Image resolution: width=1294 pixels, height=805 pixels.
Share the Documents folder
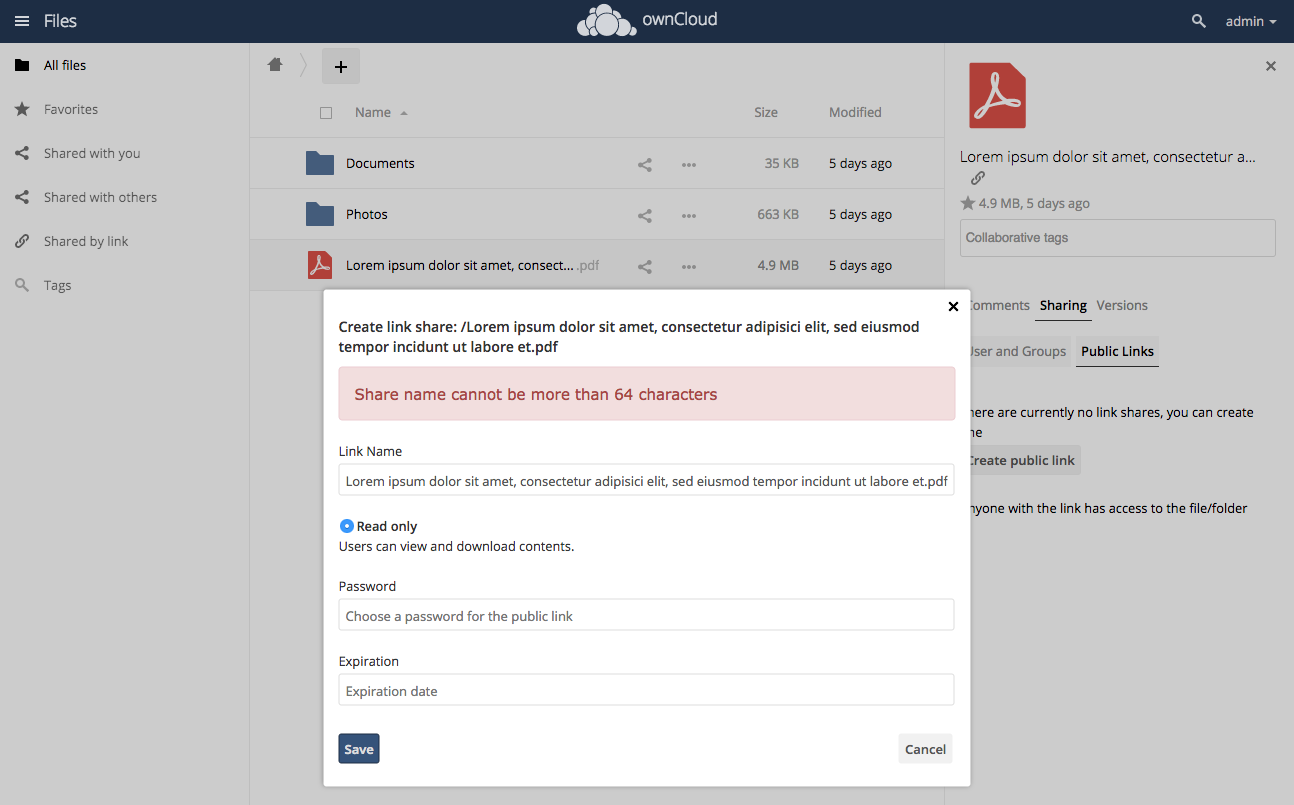pos(645,164)
